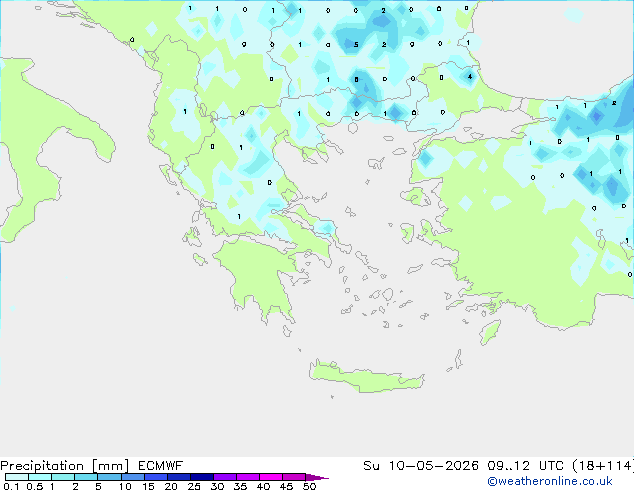Screen dimensions: 634x490
Task: Select the 10–15 mm legend swatch
Action: (x=132, y=477)
